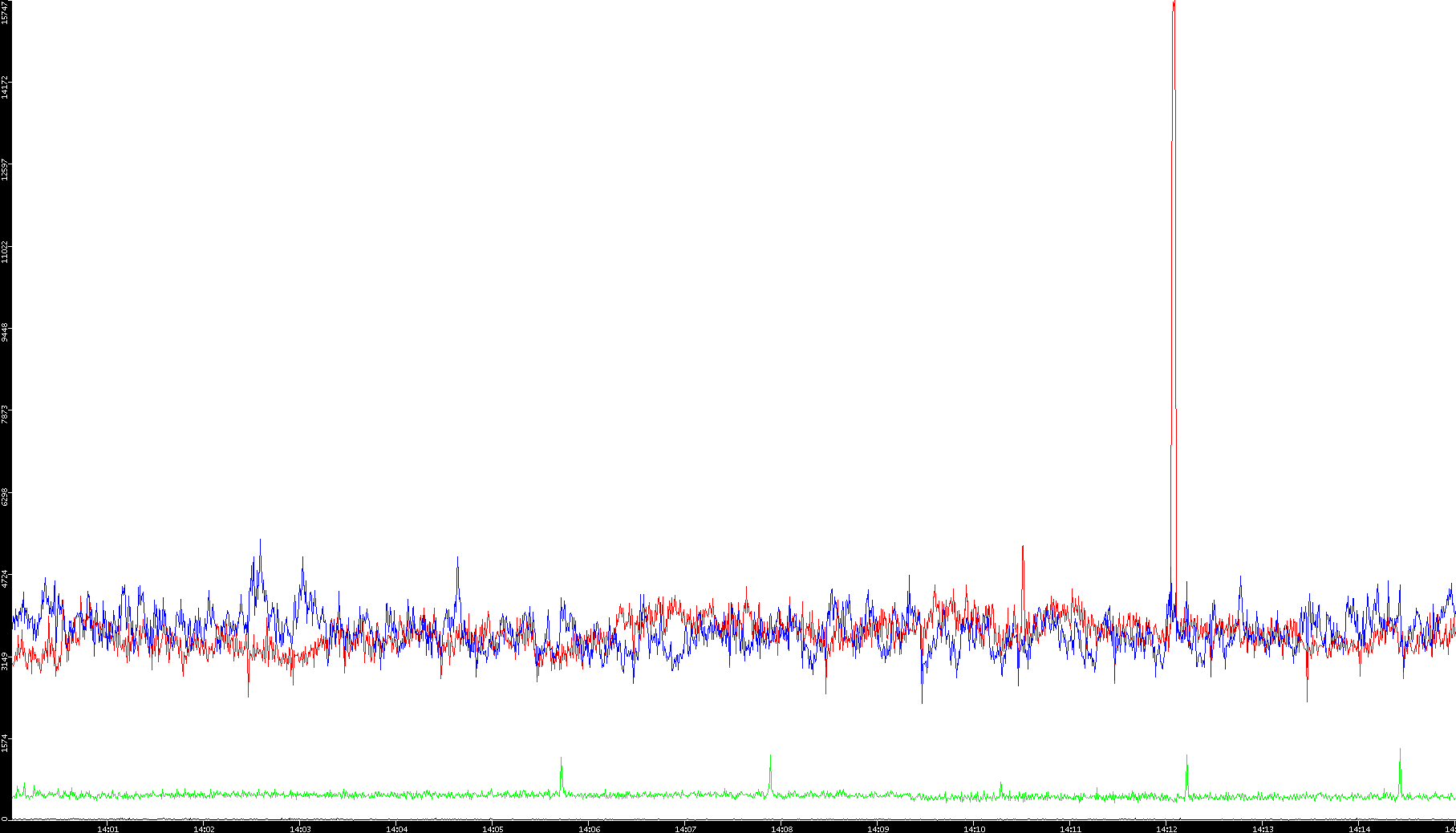Click the green spike after 14:14
The image size is (1456, 833).
tap(1400, 750)
